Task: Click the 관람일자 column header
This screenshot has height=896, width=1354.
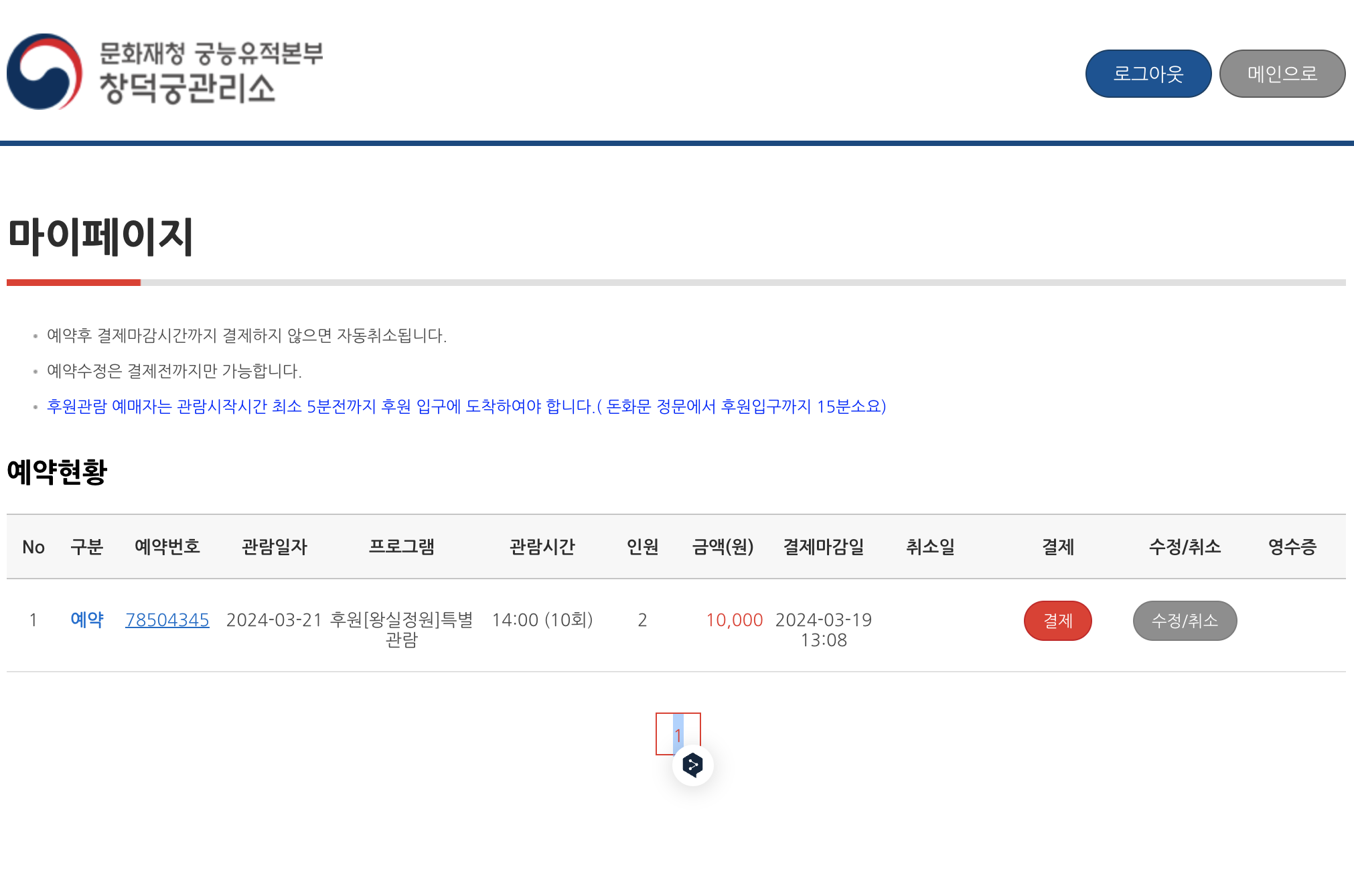Action: [275, 547]
